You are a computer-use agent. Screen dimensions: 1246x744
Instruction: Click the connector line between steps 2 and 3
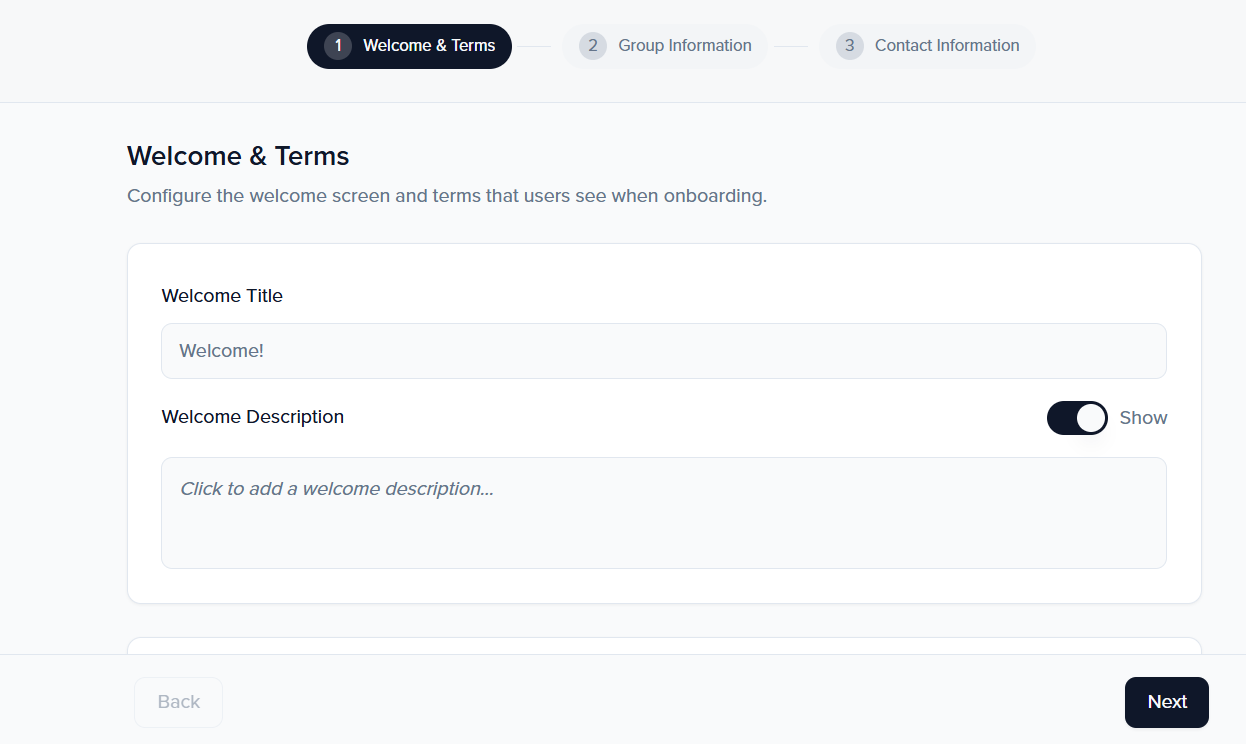click(791, 46)
